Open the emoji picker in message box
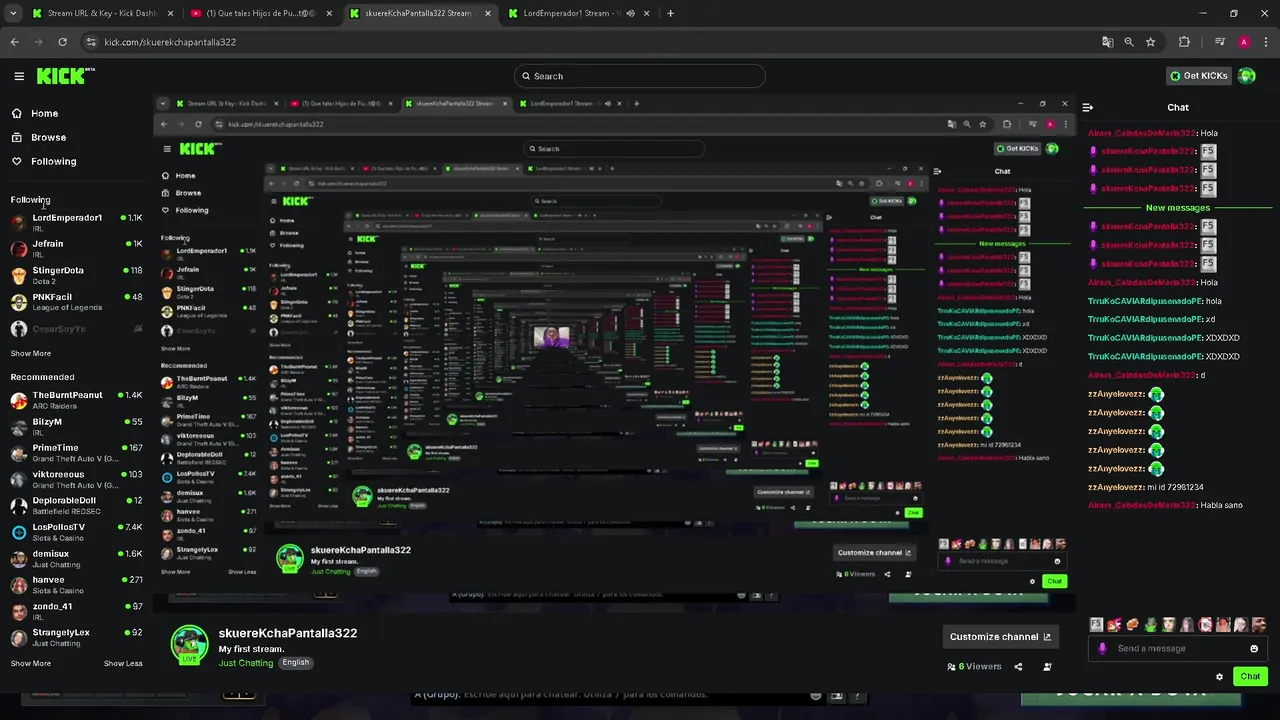The width and height of the screenshot is (1280, 720). (x=1254, y=649)
